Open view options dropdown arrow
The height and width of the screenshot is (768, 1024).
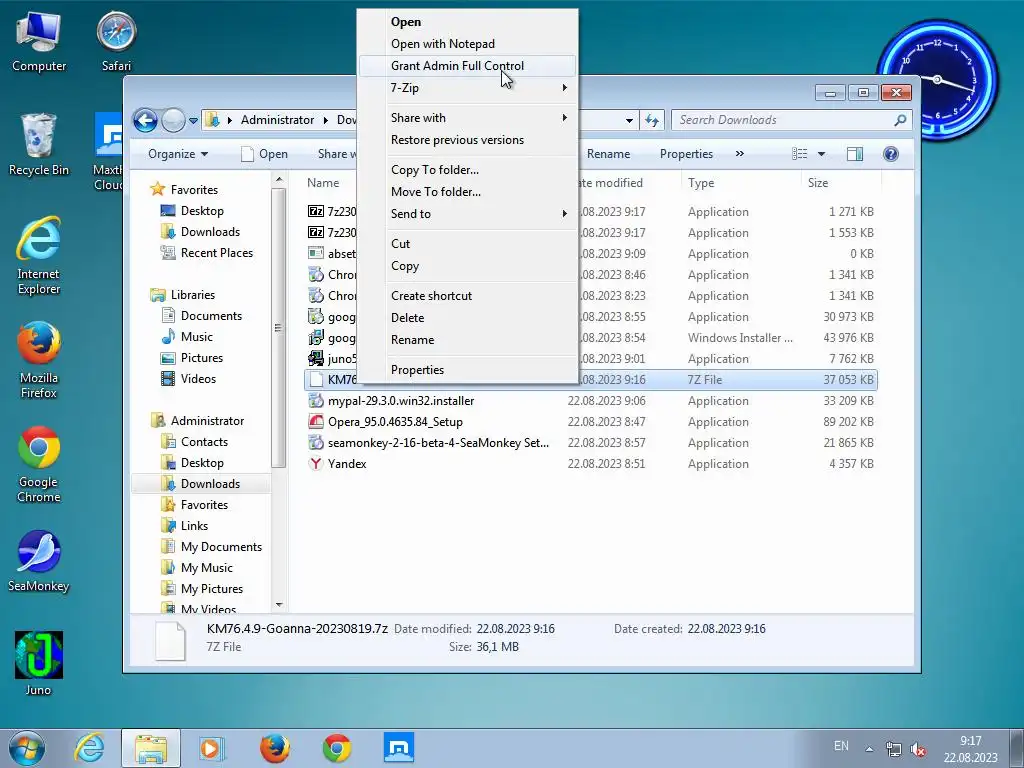[822, 154]
